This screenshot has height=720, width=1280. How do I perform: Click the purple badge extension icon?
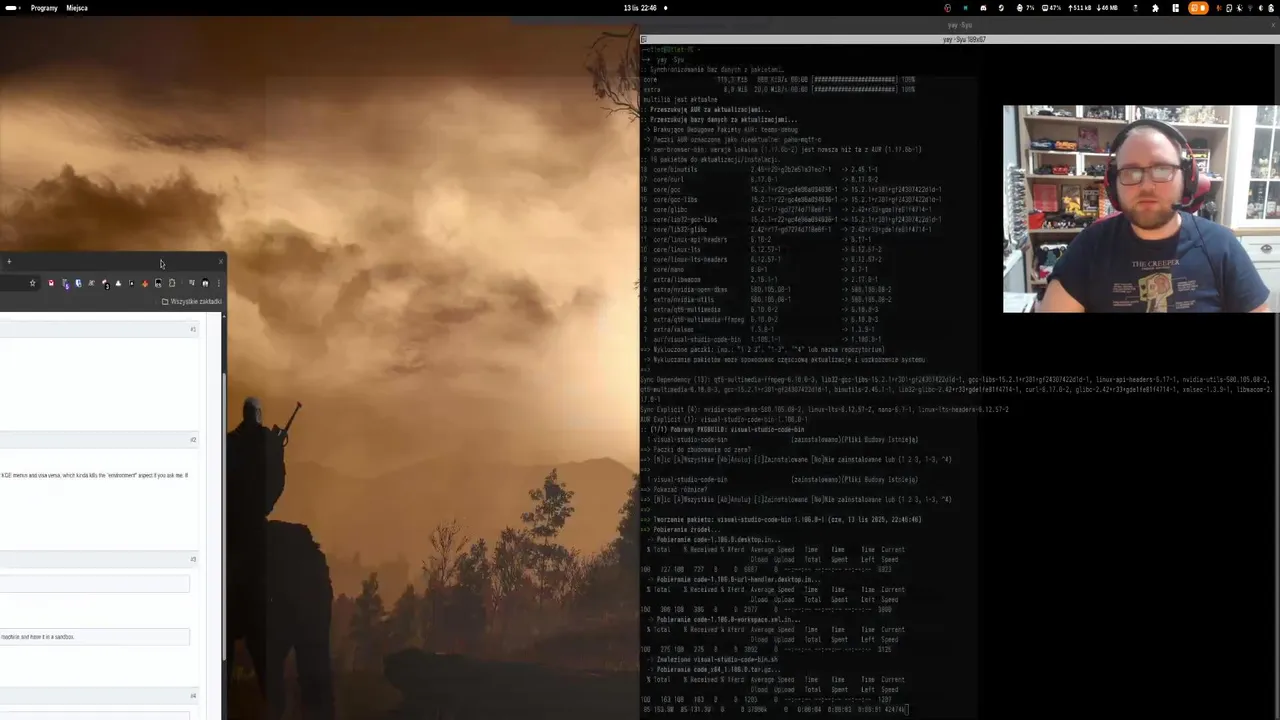[x=65, y=284]
